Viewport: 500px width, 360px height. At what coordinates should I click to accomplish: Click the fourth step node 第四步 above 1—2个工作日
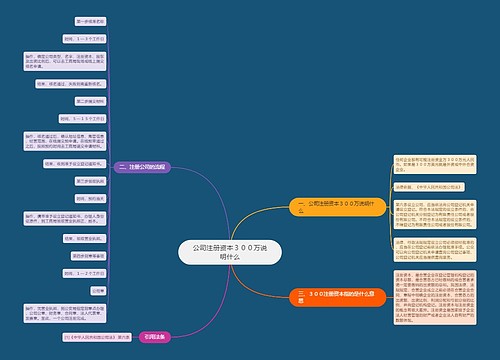pyautogui.click(x=89, y=256)
